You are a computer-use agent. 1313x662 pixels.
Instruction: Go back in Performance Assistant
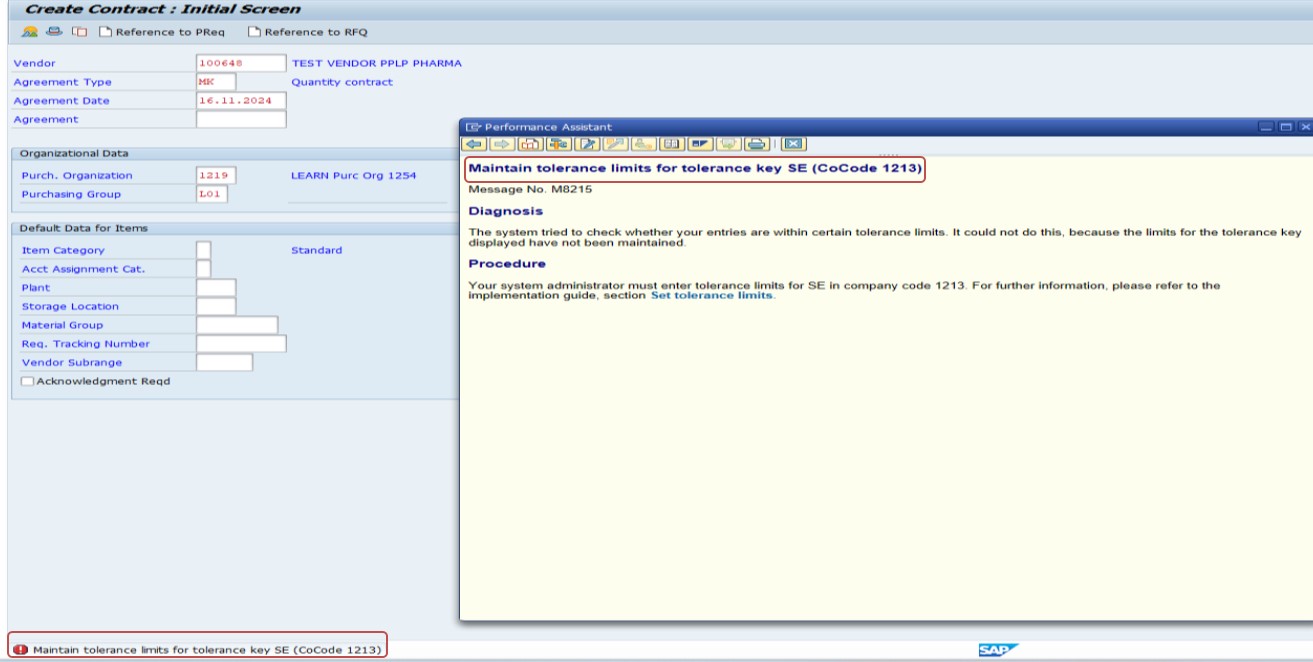476,145
